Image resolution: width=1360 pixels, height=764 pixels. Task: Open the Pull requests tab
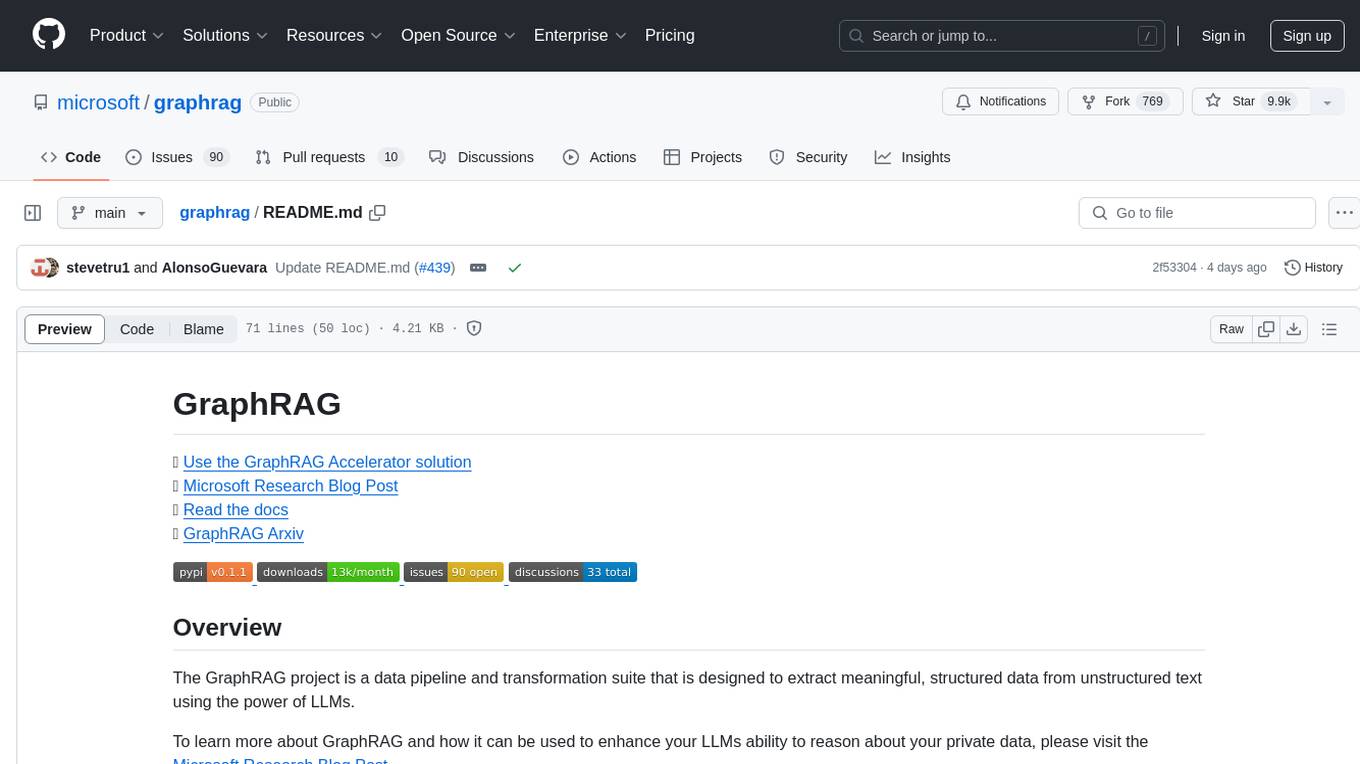point(328,157)
